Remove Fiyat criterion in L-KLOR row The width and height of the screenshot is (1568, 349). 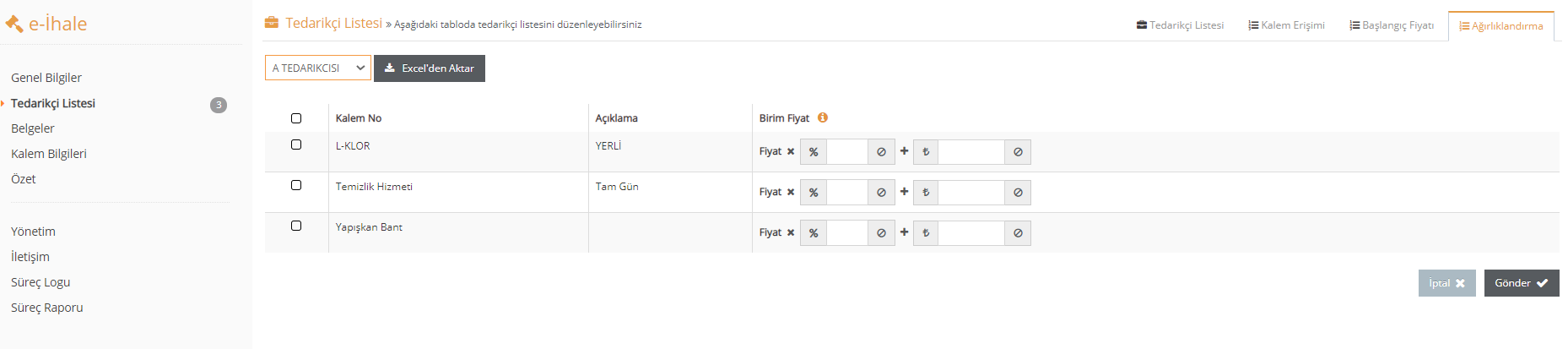tap(791, 152)
